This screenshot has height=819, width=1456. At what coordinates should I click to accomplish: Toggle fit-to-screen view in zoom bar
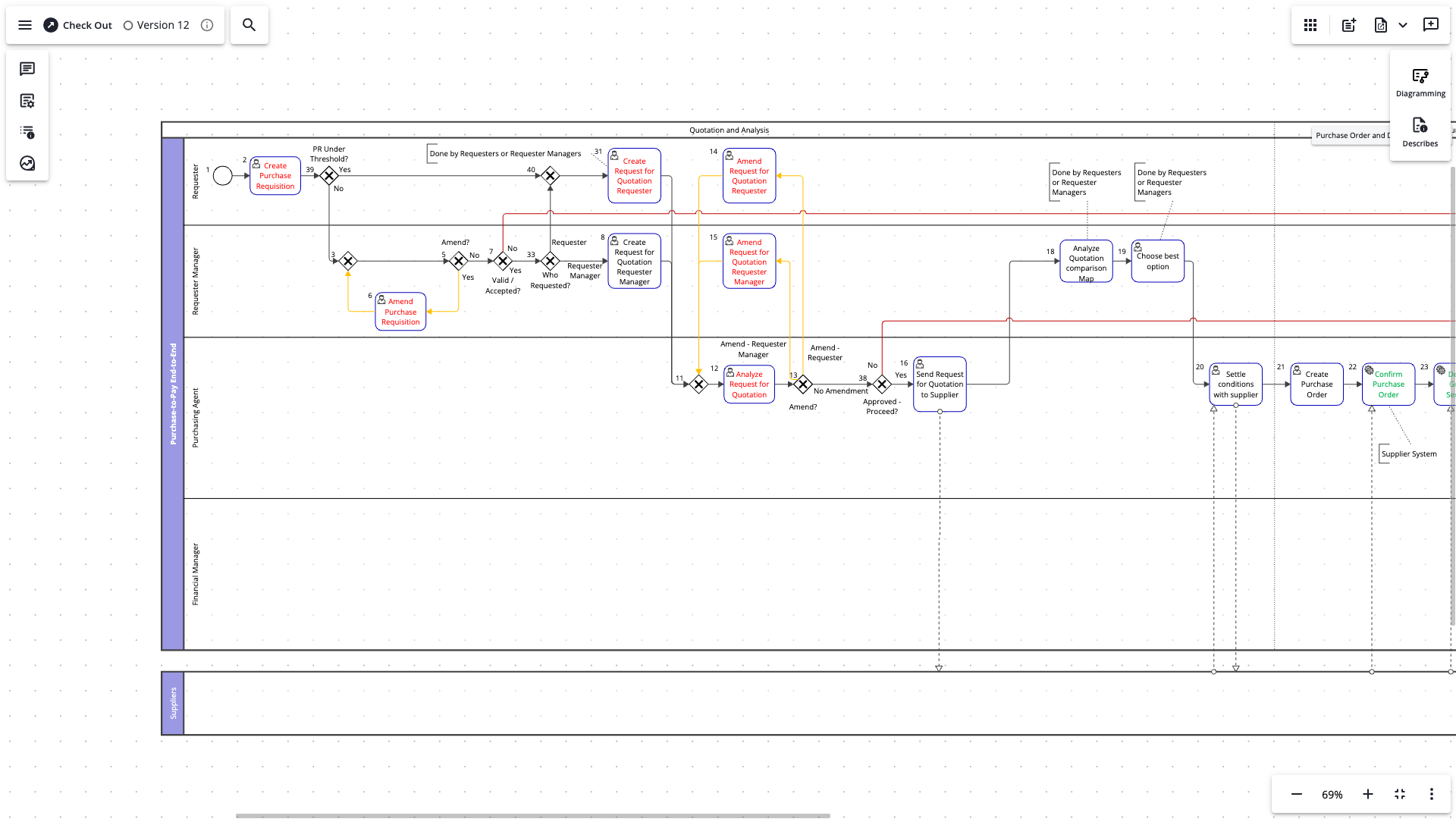click(x=1399, y=794)
